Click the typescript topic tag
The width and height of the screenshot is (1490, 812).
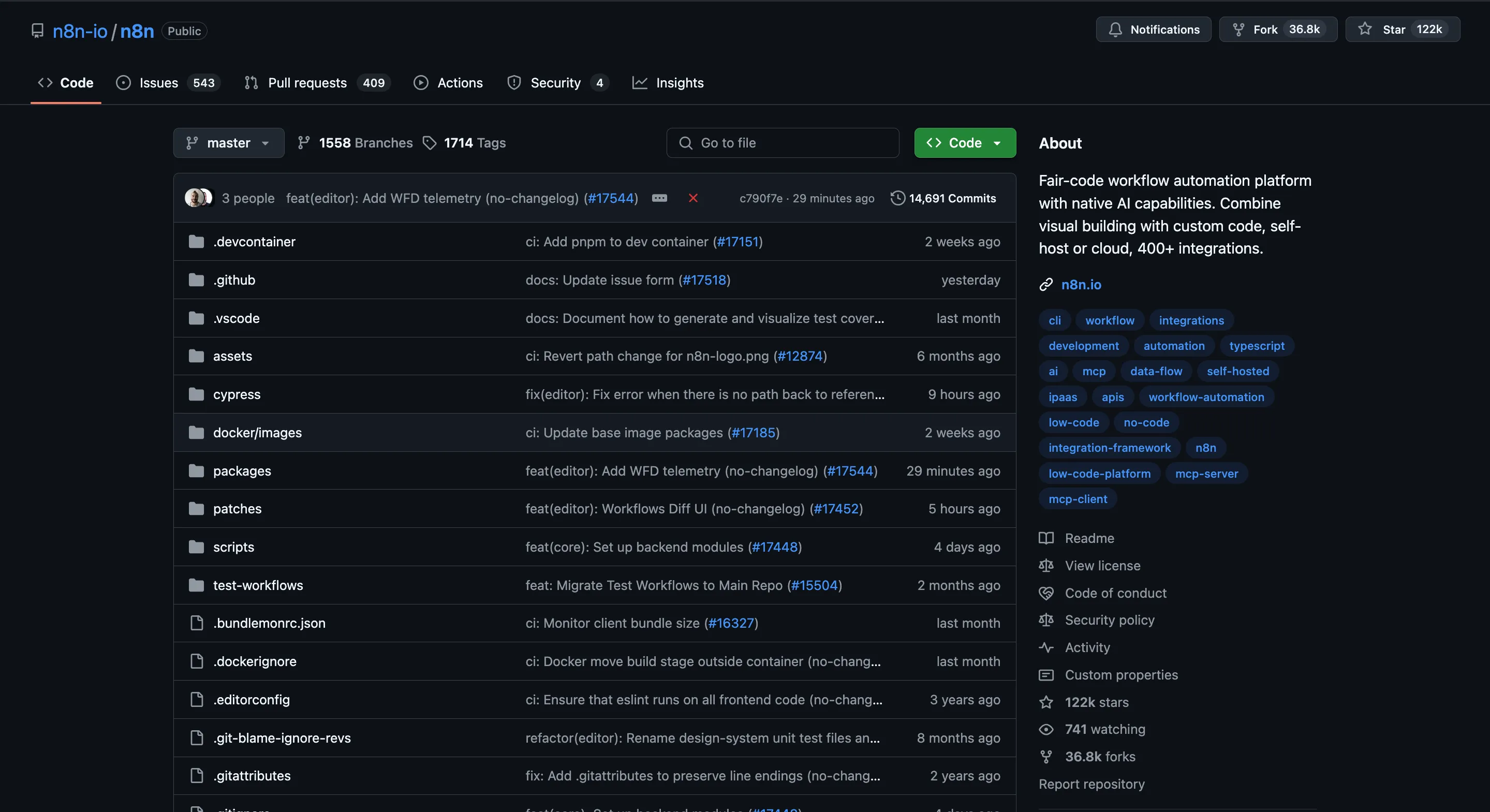pos(1256,346)
